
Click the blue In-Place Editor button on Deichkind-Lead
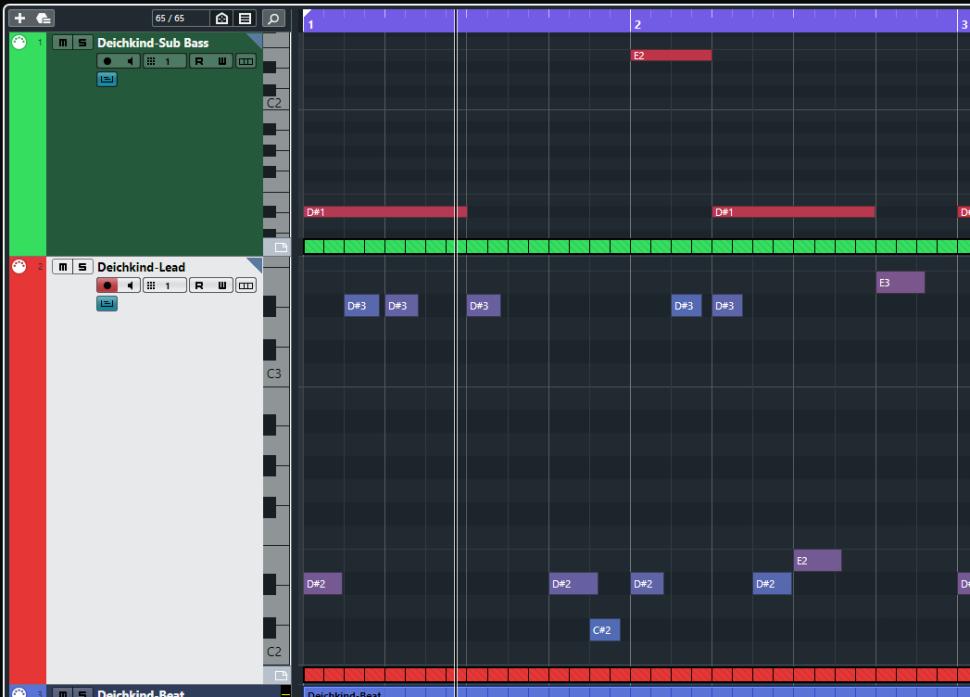click(107, 303)
